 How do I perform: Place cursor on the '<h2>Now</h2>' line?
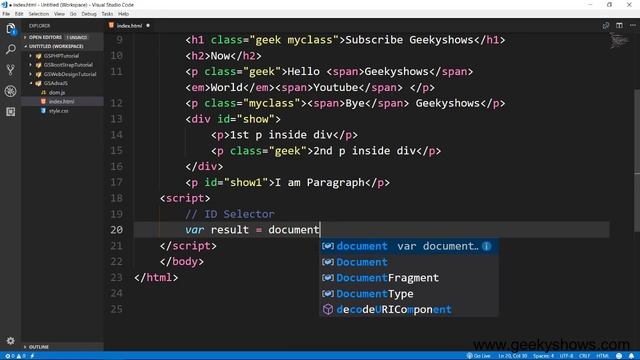pos(223,56)
